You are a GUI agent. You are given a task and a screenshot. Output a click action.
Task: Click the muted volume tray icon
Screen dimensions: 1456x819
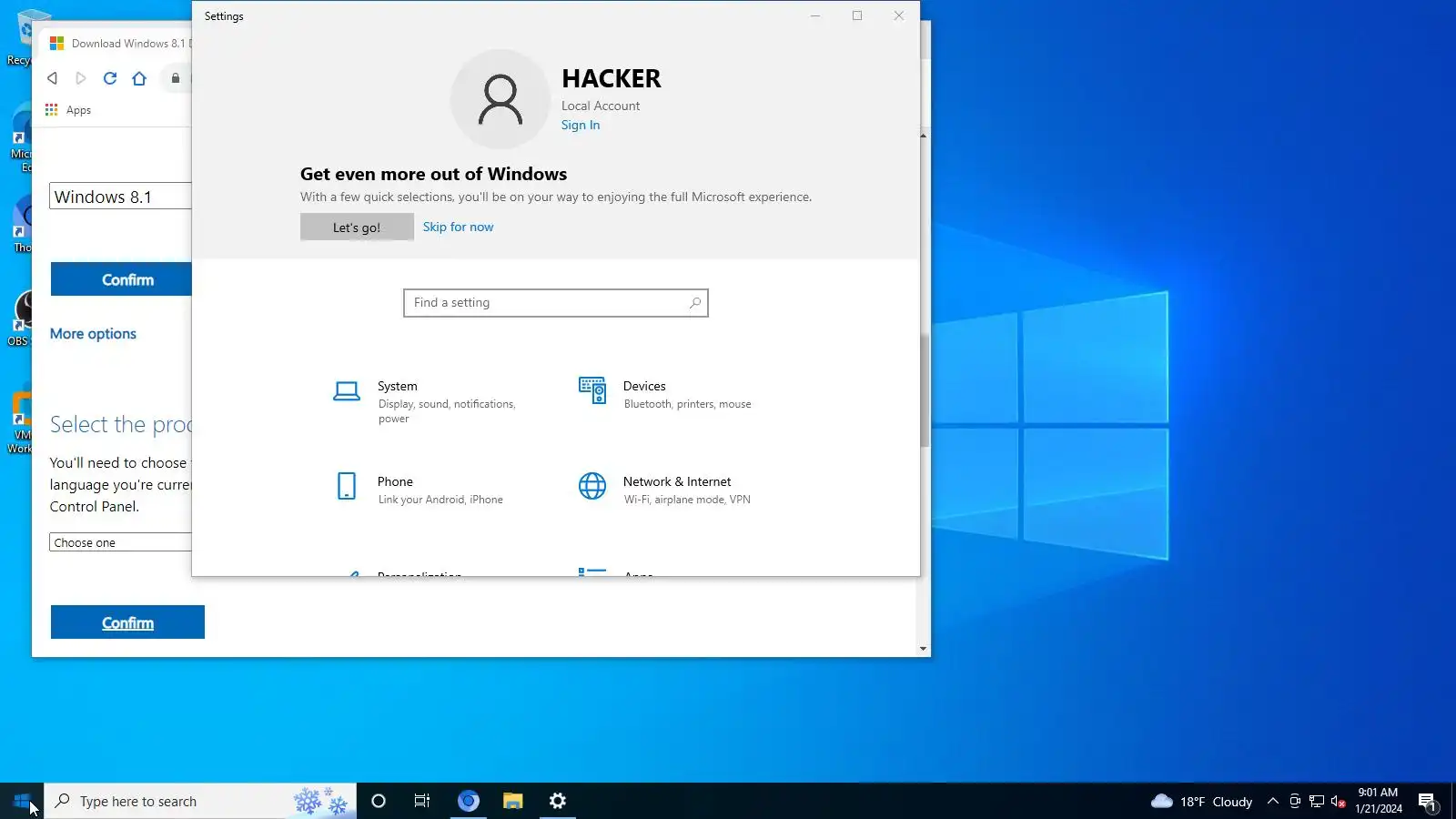click(1339, 802)
